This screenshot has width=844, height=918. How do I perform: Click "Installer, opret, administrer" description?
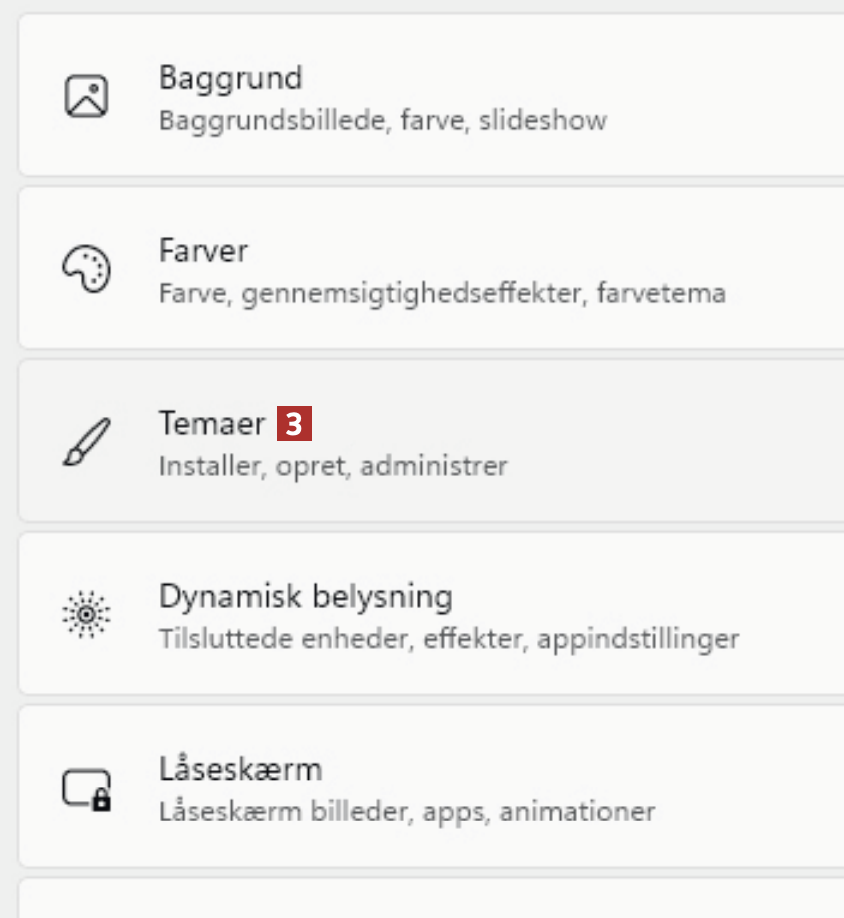[x=333, y=466]
